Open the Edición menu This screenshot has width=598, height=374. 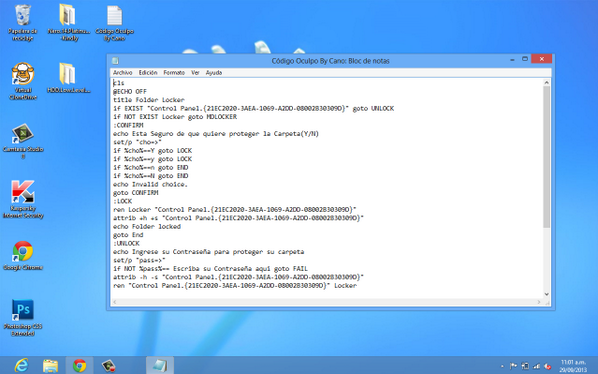(x=148, y=72)
